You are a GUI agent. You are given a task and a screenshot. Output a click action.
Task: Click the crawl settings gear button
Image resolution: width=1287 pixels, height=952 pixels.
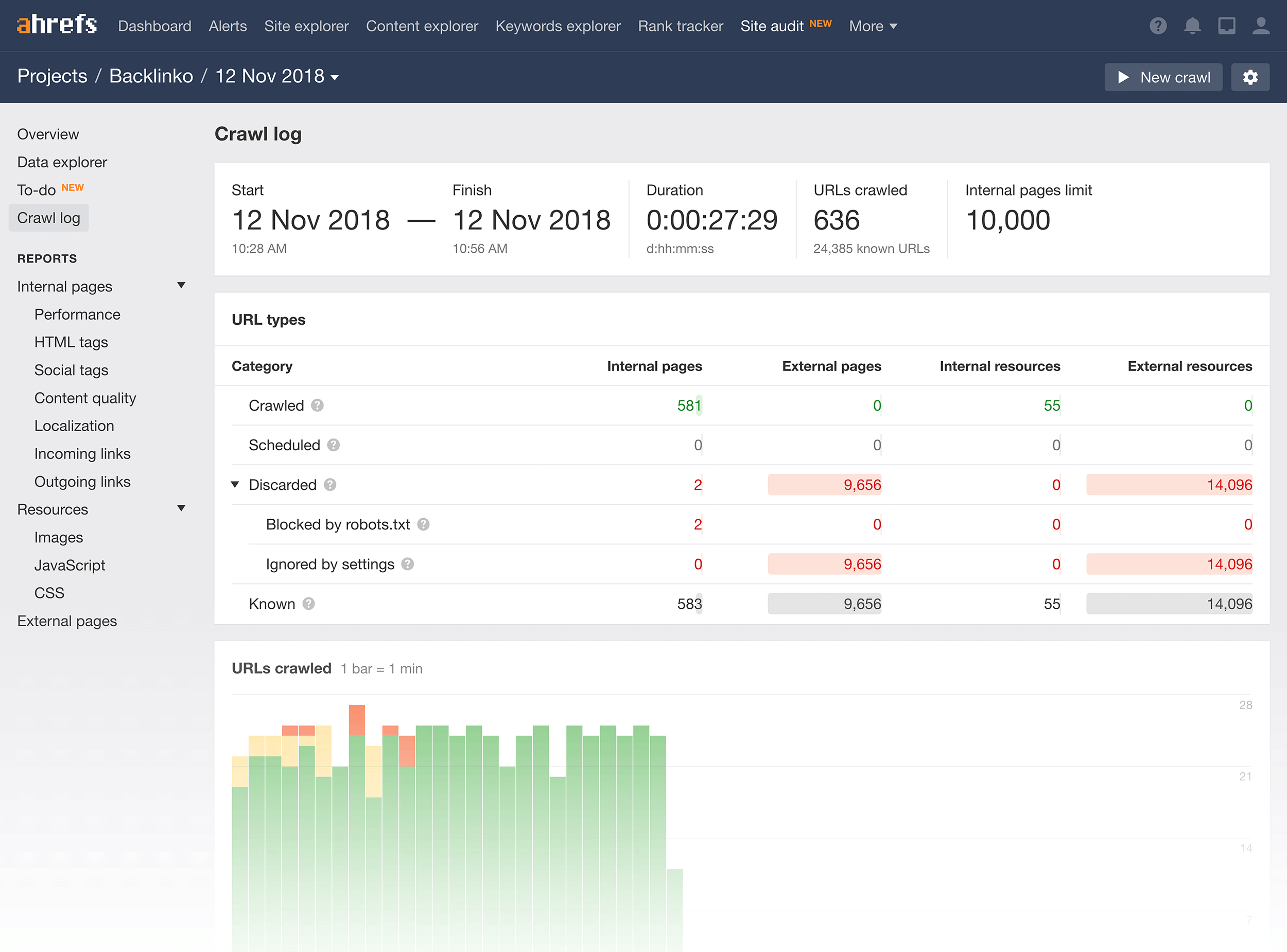[x=1251, y=77]
